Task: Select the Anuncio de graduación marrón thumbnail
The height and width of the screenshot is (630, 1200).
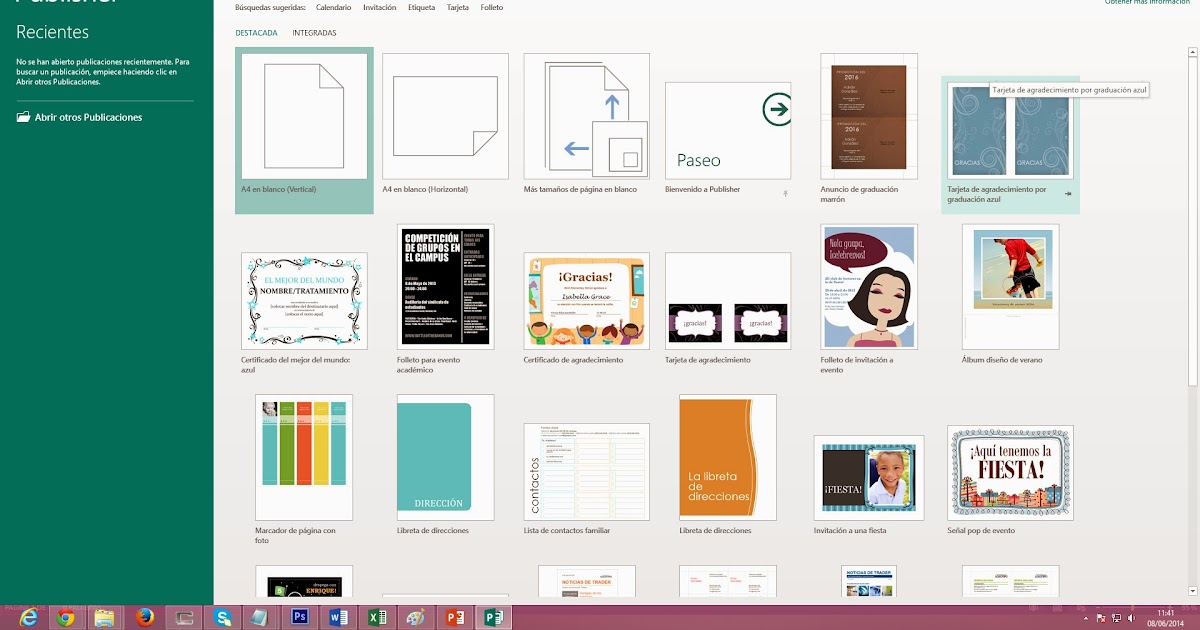Action: click(x=868, y=115)
